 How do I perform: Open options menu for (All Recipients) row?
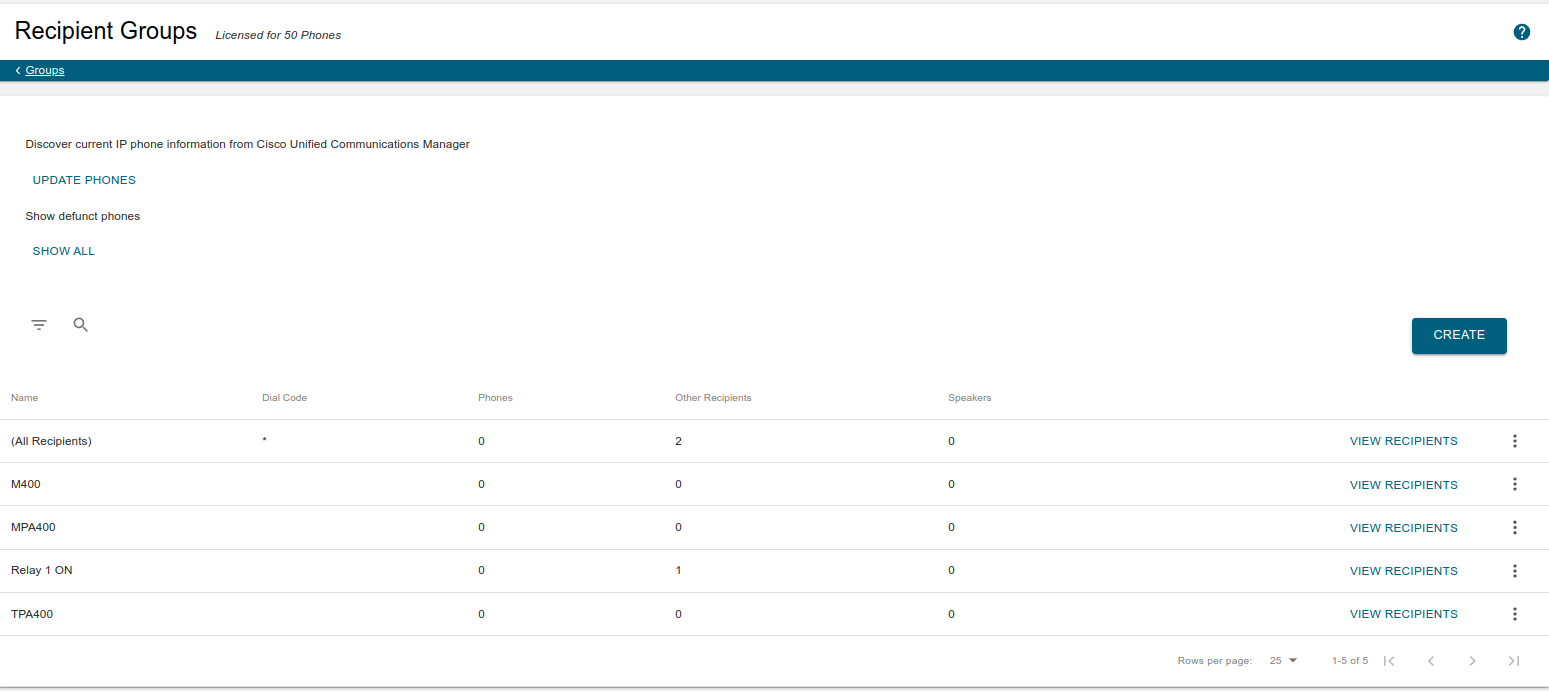pos(1514,441)
